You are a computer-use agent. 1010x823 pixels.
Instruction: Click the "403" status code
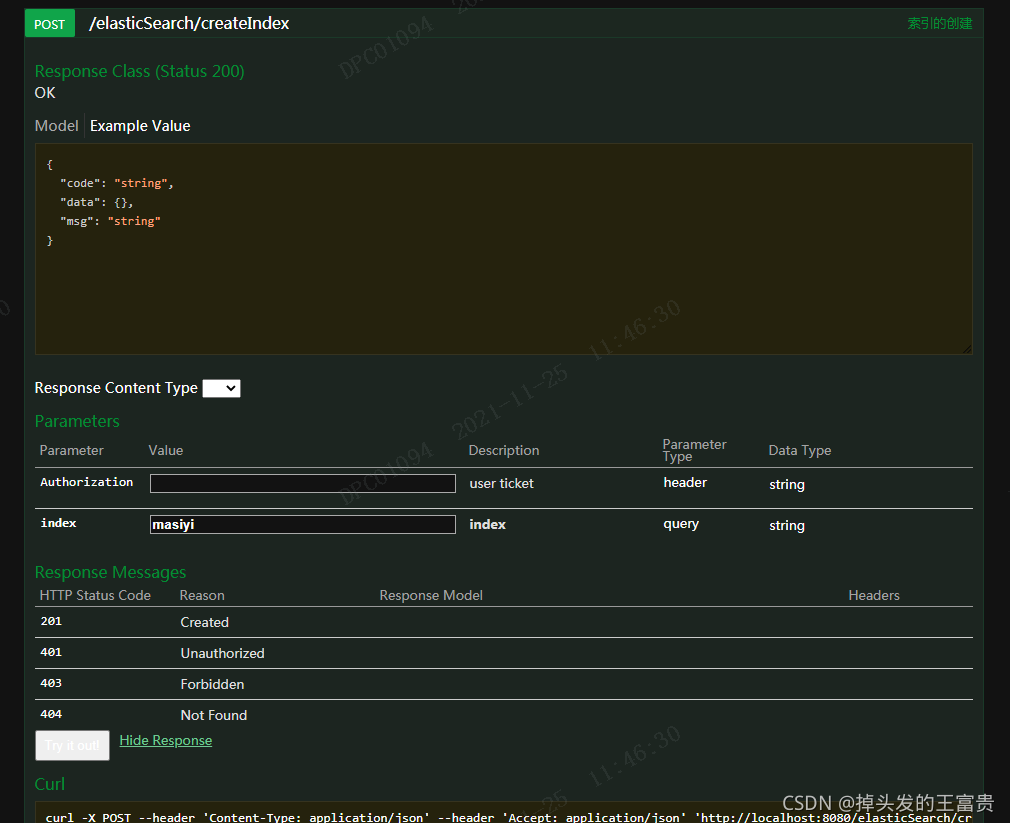tap(51, 683)
